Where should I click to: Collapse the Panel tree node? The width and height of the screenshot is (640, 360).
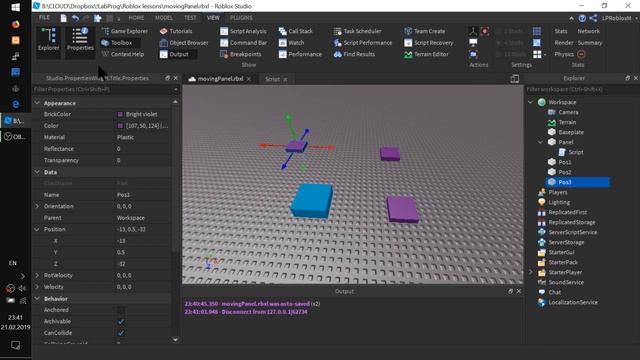540,142
